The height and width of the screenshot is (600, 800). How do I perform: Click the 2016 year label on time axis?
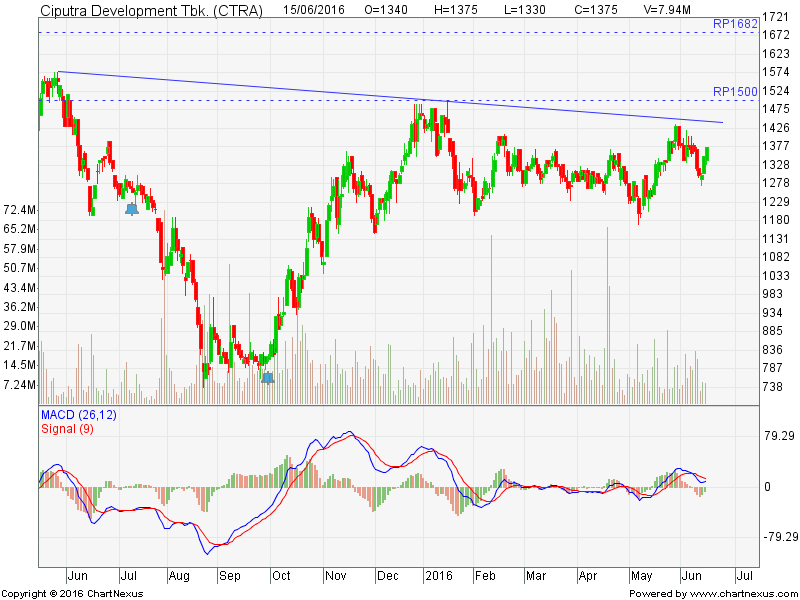point(439,576)
